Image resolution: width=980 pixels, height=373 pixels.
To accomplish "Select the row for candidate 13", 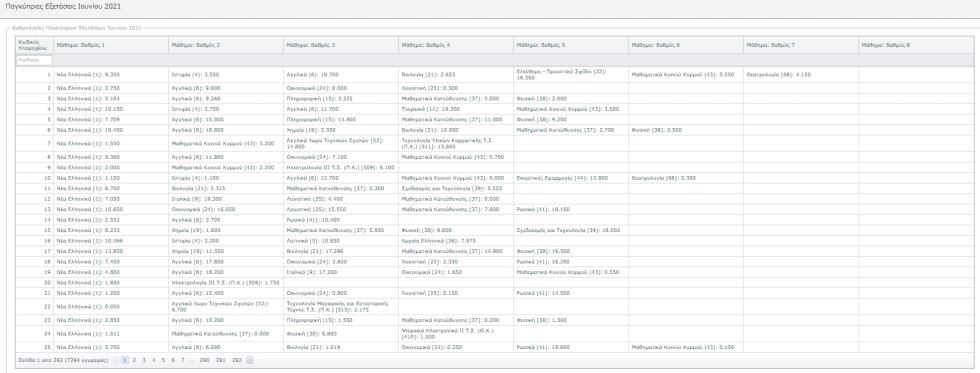I will (494, 209).
